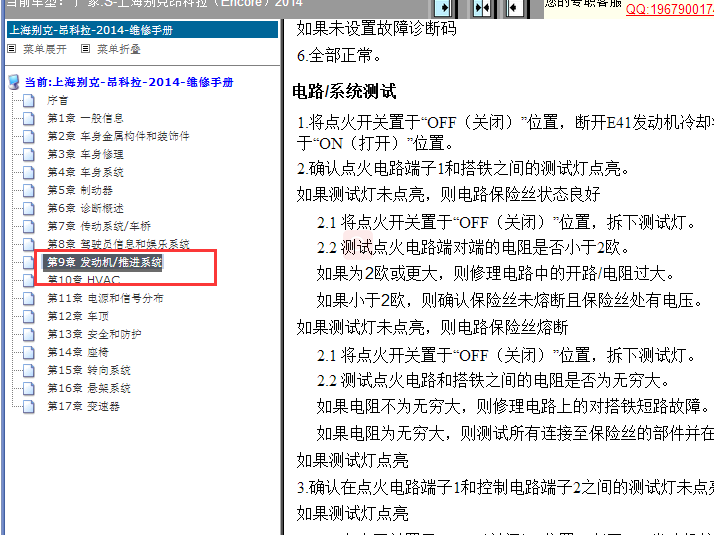Click step 3.确认在点火电路端子1和控制电路端子2
The height and width of the screenshot is (535, 714).
[505, 488]
